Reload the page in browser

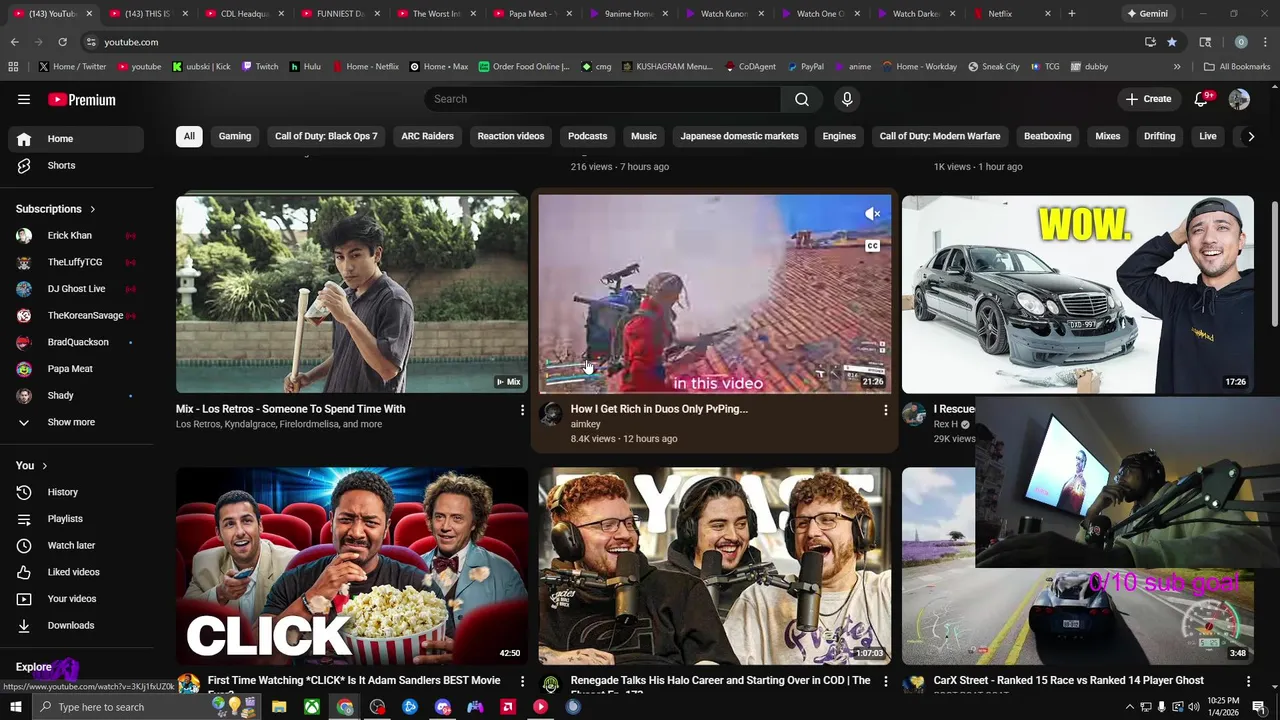[x=62, y=42]
